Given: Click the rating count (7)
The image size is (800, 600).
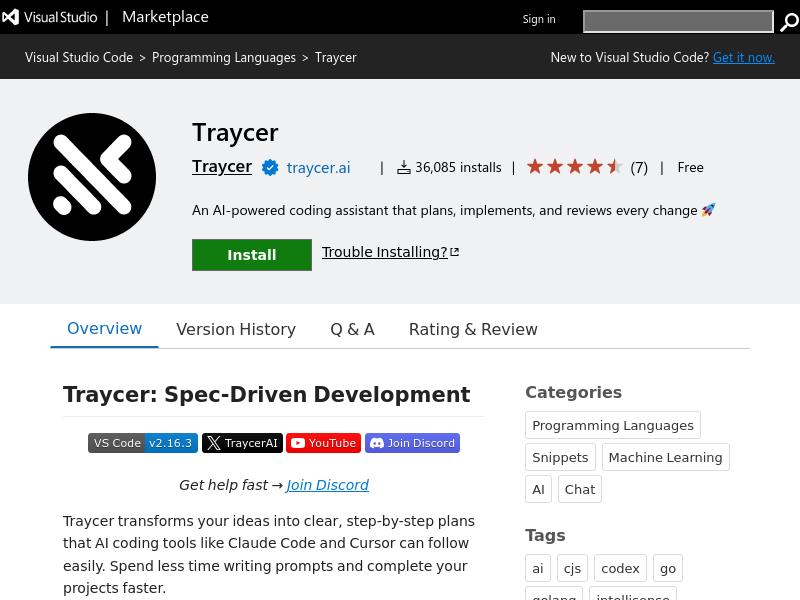Looking at the screenshot, I should 639,167.
